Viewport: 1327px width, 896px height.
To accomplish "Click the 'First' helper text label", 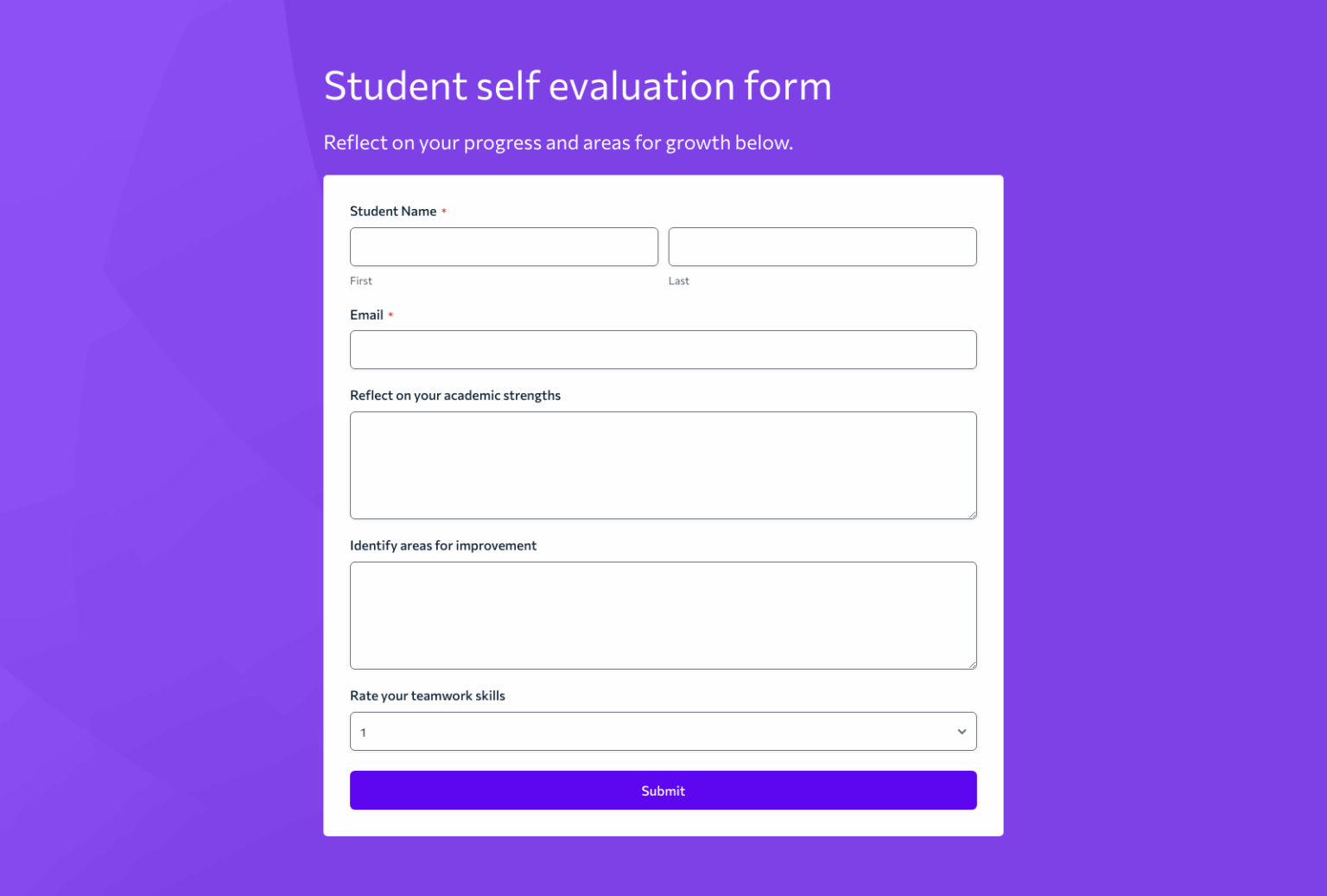I will pyautogui.click(x=360, y=280).
